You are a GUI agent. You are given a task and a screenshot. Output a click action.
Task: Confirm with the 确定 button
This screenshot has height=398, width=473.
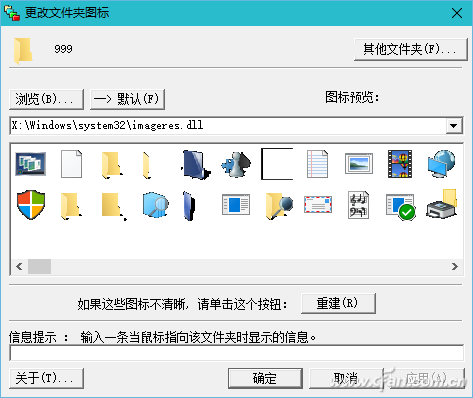click(265, 378)
